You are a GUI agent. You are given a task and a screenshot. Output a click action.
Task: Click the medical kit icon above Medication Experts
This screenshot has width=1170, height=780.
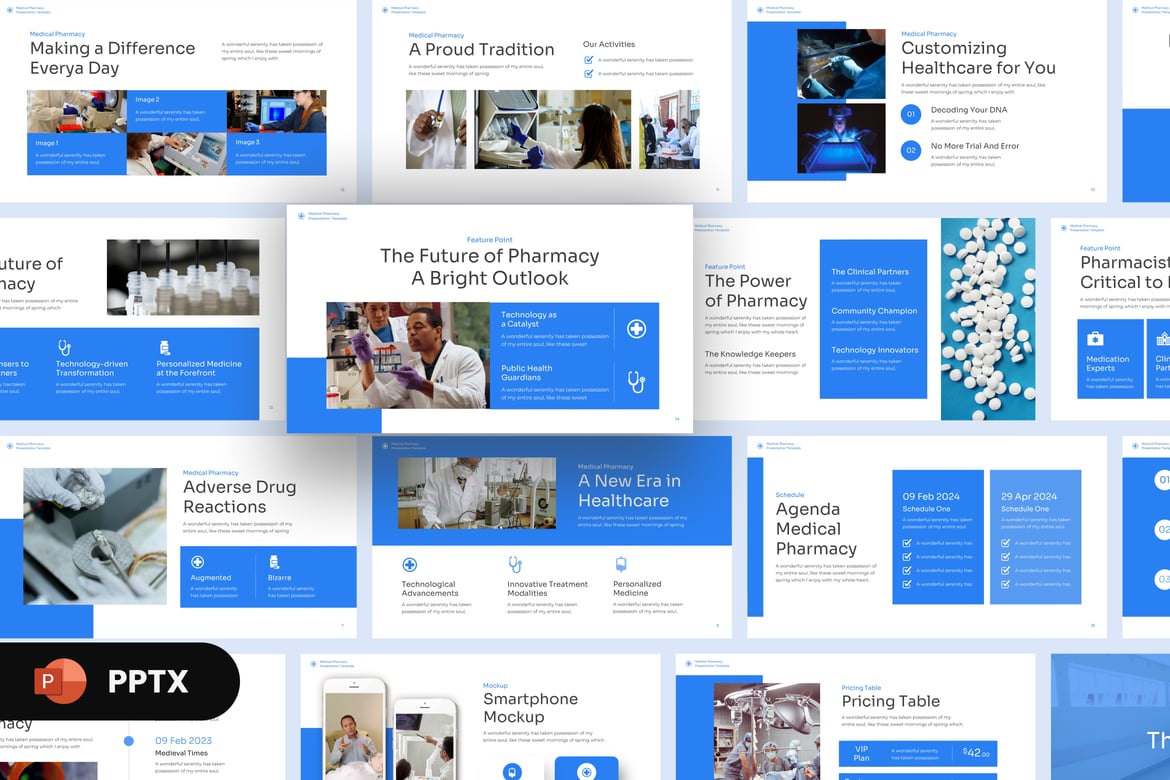pos(1095,339)
